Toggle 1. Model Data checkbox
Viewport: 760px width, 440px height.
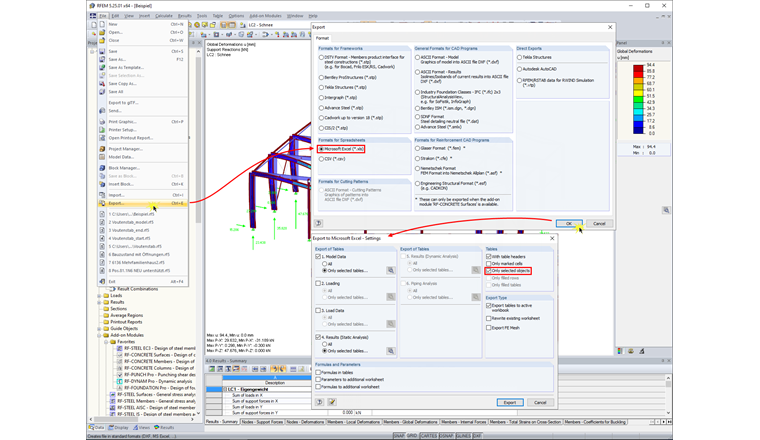tap(318, 256)
